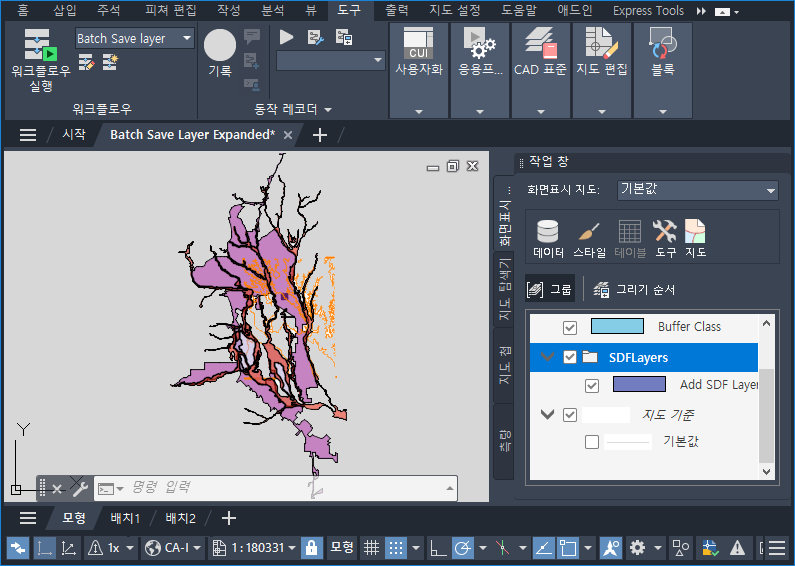
Task: Click the Add SDF Layer purple swatch
Action: click(x=639, y=384)
